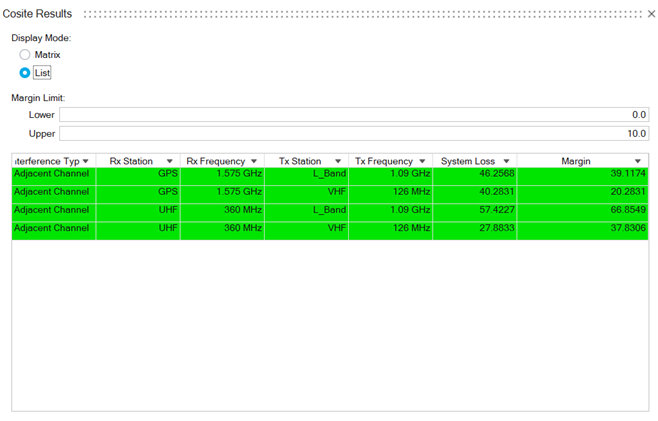
Task: Click the Upper margin limit input field
Action: (354, 133)
